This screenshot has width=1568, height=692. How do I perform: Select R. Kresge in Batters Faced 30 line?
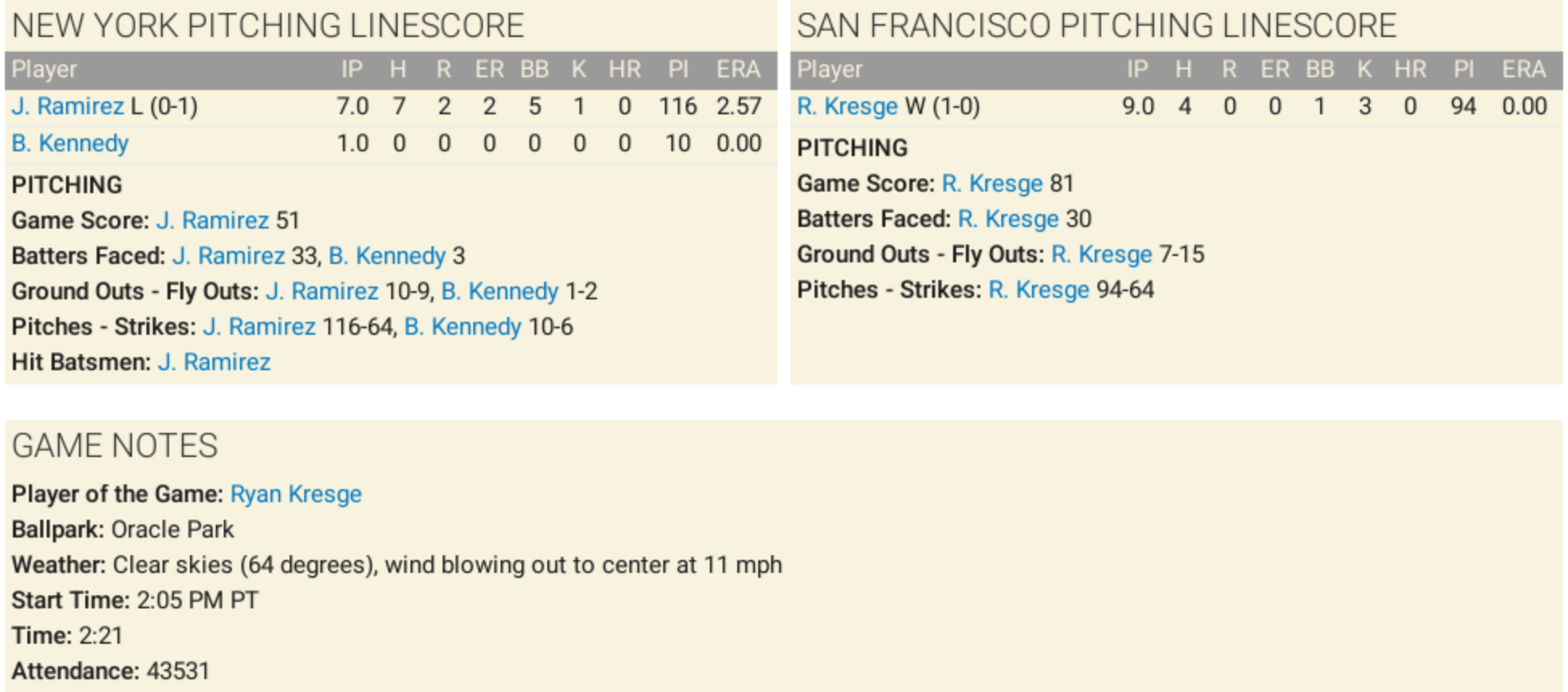(1009, 219)
